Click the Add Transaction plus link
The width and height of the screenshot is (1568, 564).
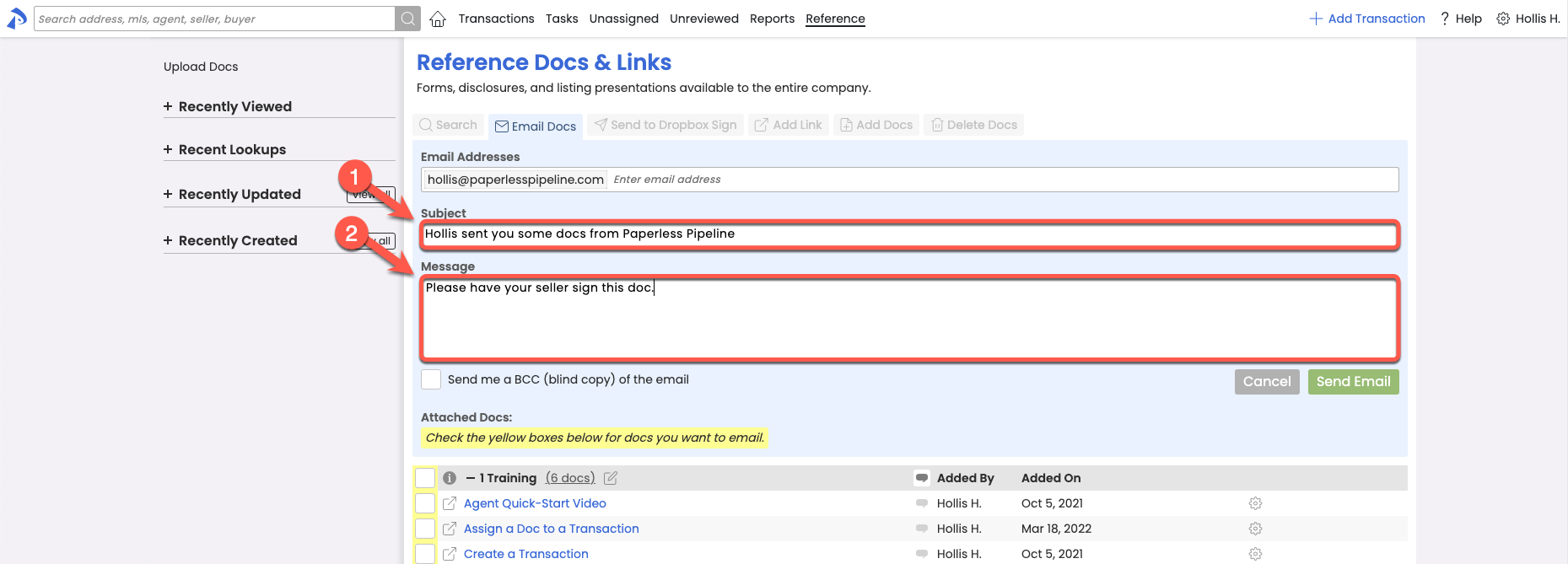(x=1366, y=19)
